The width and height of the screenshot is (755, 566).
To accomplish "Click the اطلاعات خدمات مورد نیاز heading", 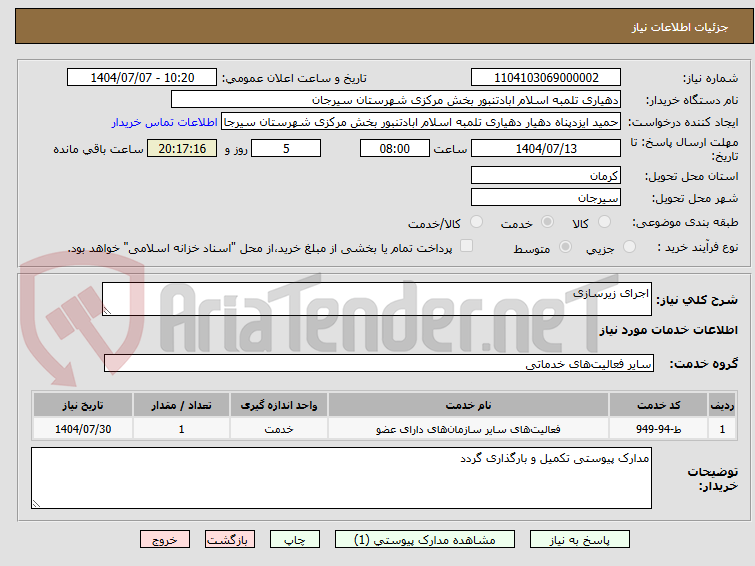I will 668,330.
